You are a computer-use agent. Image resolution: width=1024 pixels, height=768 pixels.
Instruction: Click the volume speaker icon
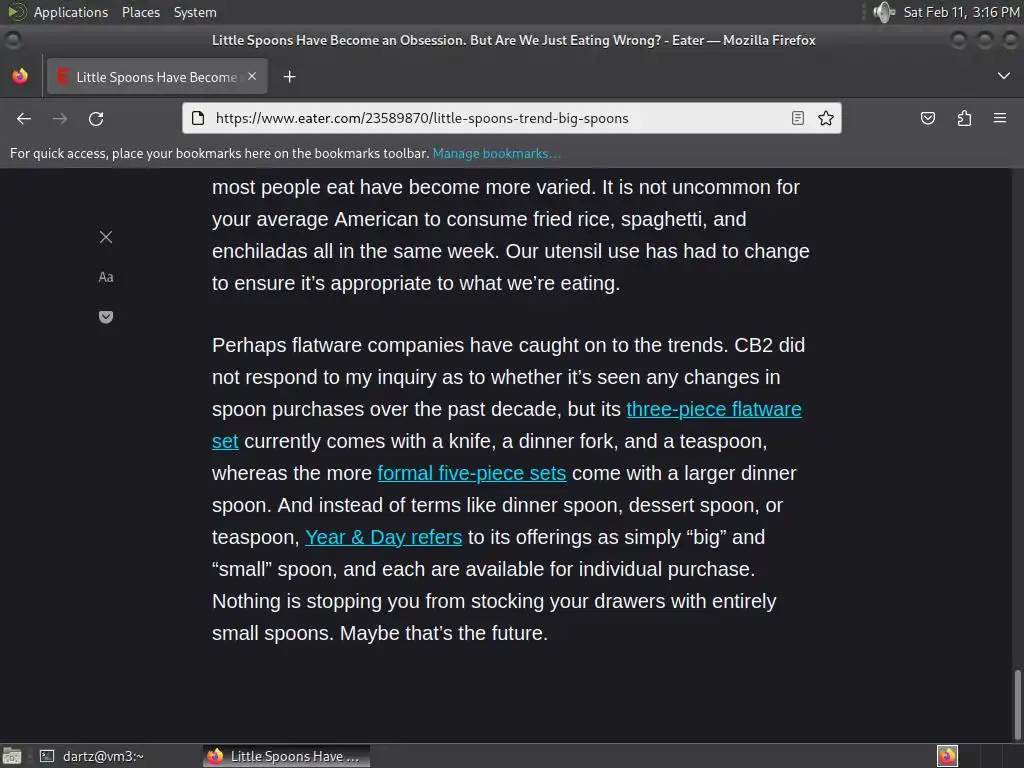884,12
